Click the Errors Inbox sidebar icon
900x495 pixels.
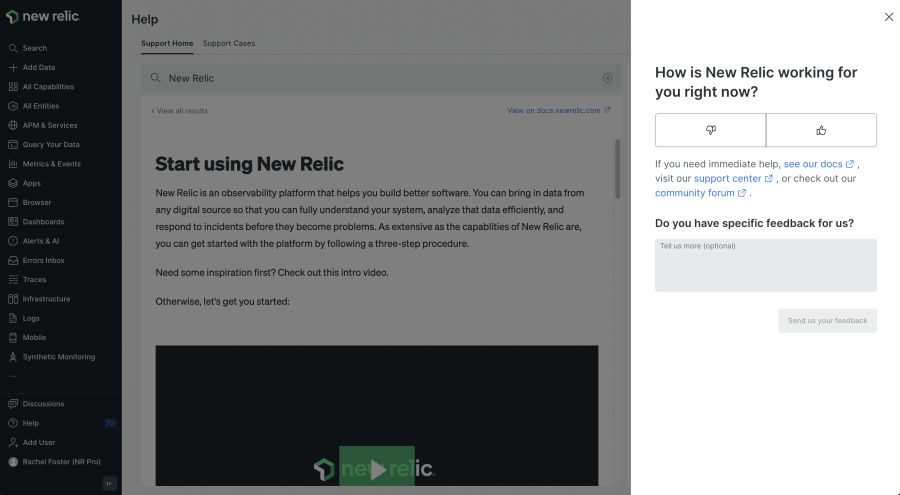click(12, 260)
